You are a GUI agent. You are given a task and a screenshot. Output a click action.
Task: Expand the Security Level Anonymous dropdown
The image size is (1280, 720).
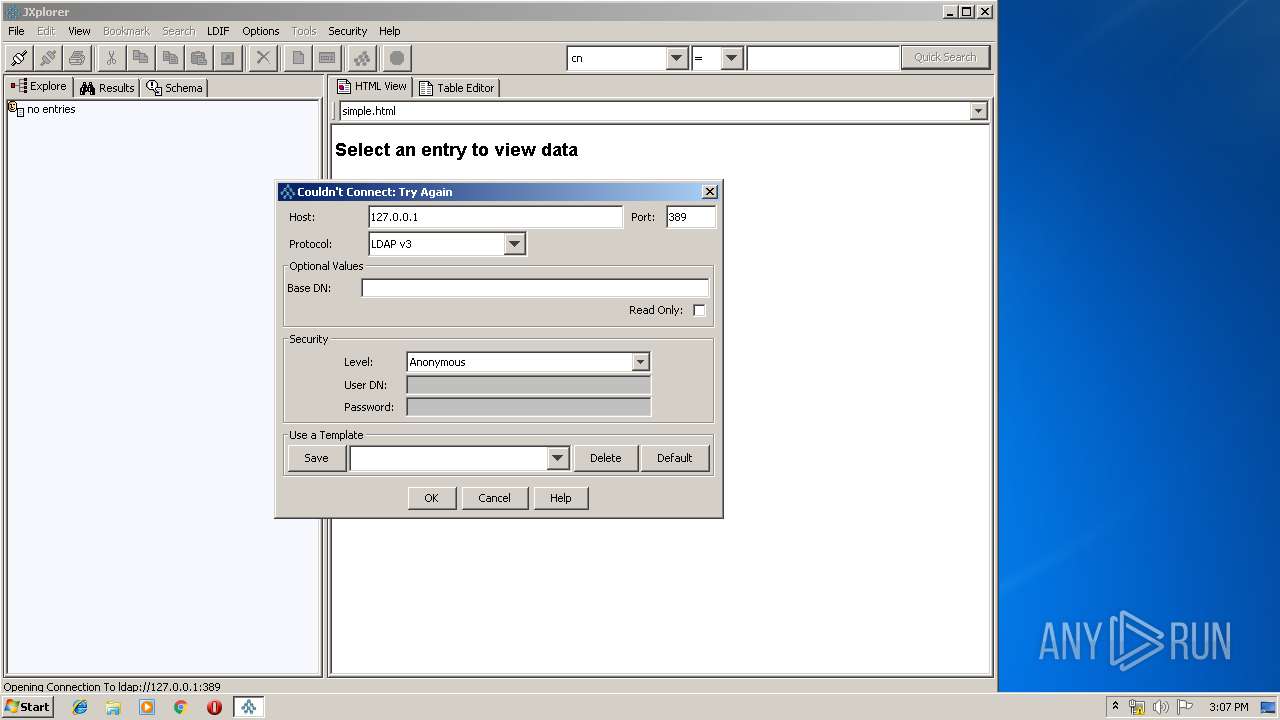640,362
